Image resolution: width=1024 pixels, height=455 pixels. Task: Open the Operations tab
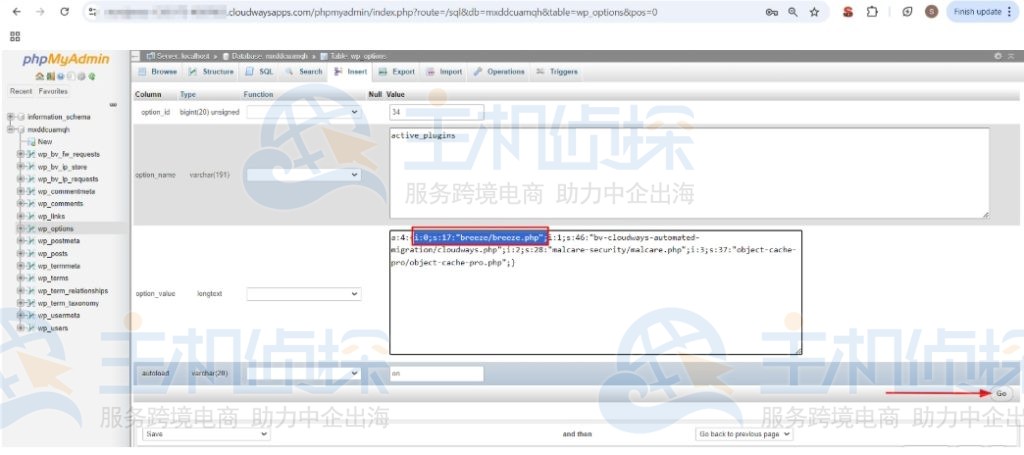500,72
